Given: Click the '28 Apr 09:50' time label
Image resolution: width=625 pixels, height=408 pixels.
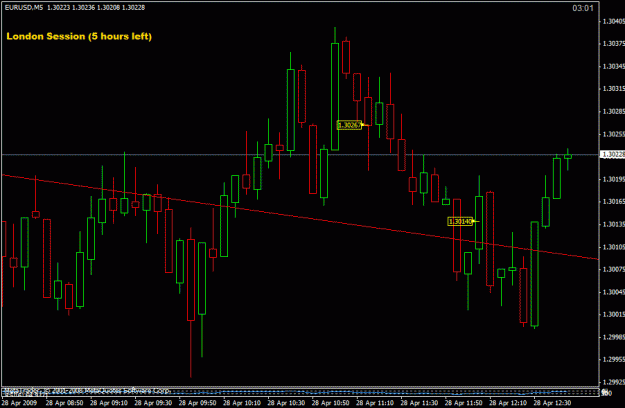Looking at the screenshot, I should pos(197,403).
